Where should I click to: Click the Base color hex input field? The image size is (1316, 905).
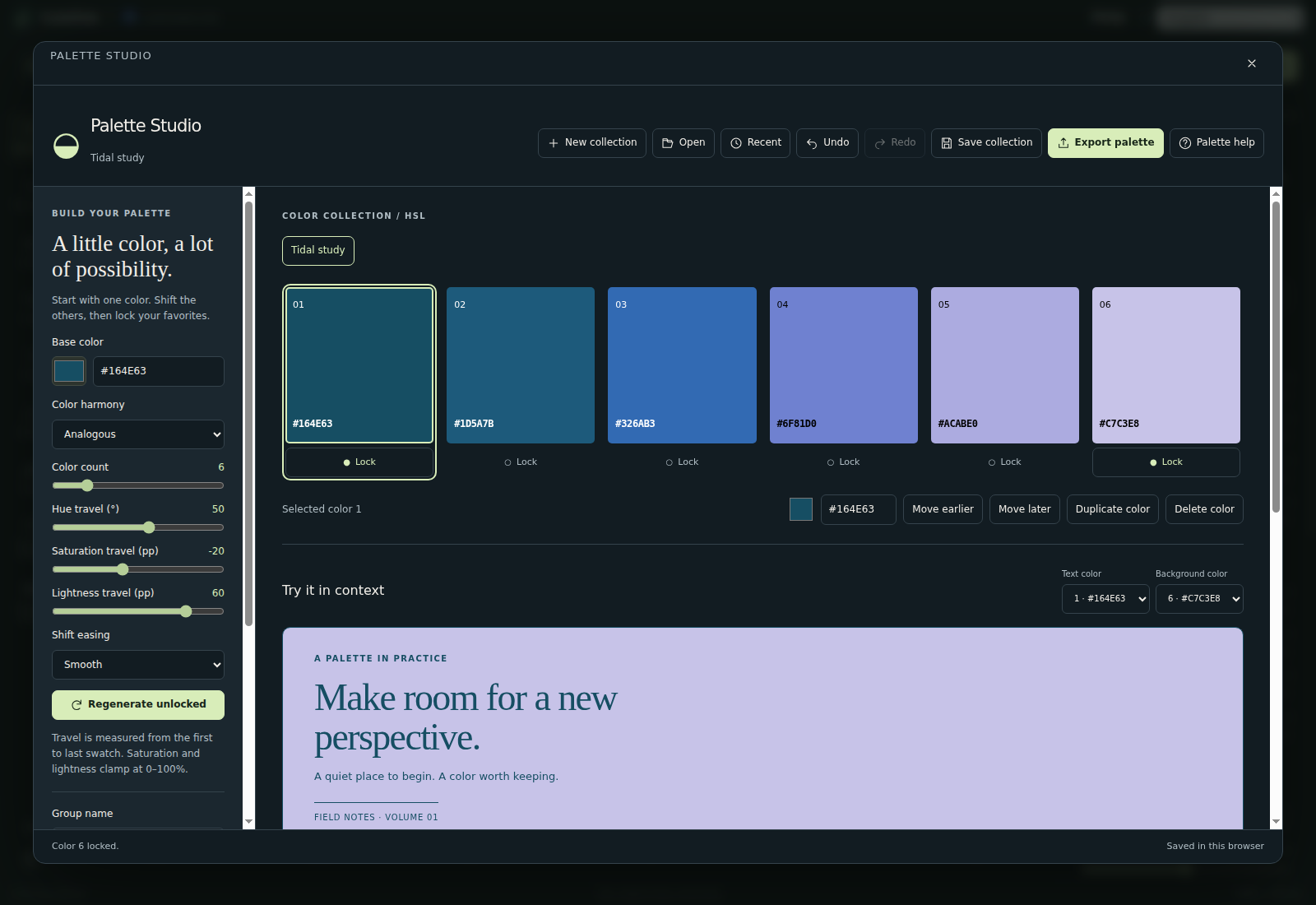pyautogui.click(x=159, y=371)
